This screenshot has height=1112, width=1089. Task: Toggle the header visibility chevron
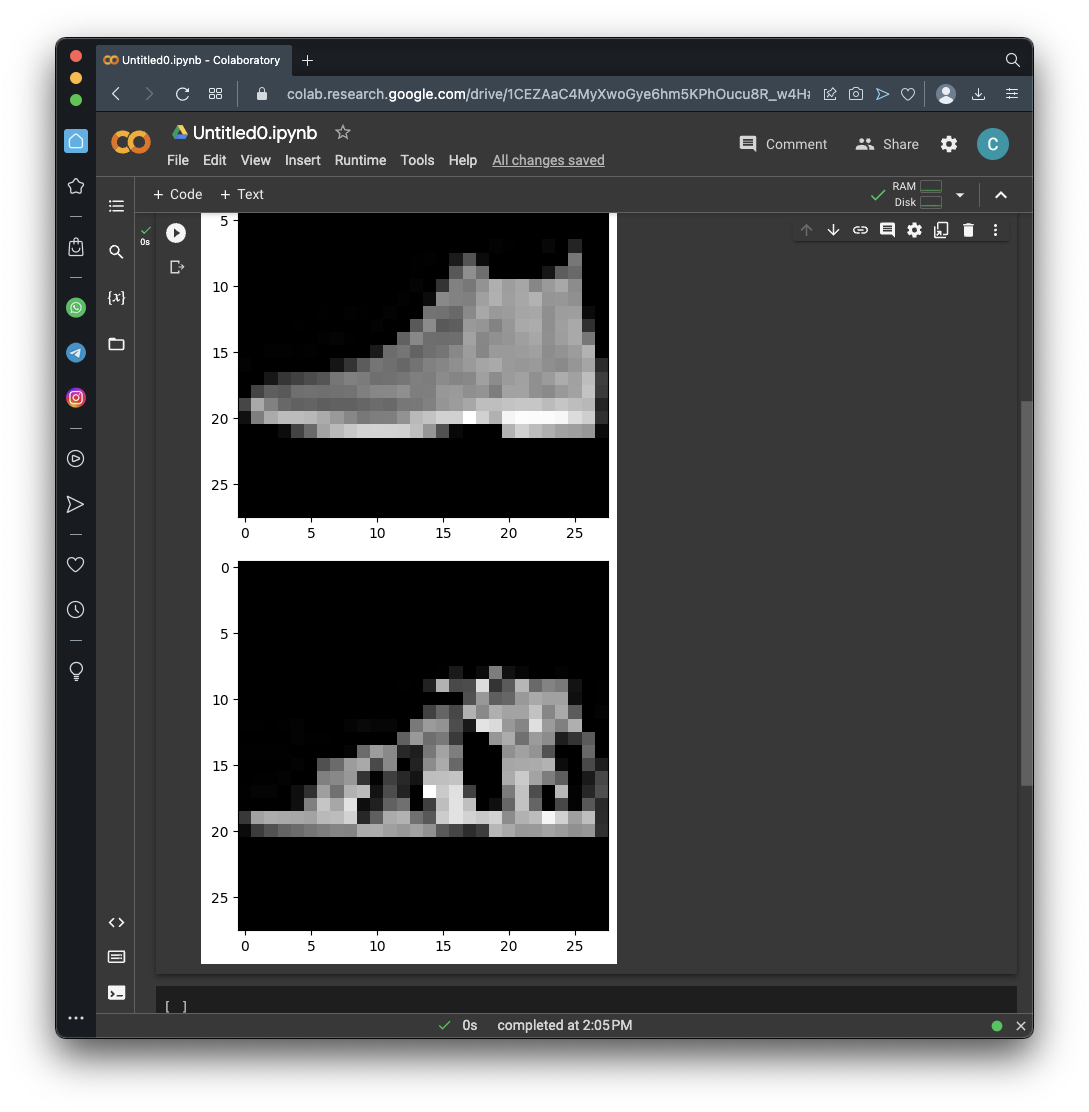(x=1001, y=195)
